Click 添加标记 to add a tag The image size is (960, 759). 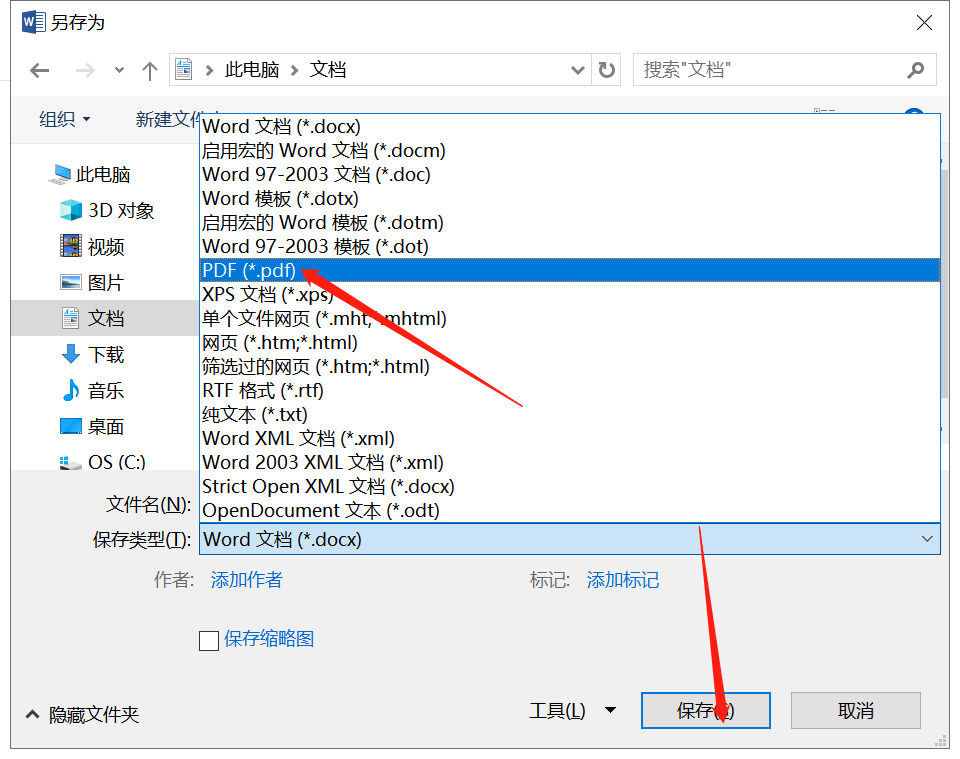pos(623,580)
